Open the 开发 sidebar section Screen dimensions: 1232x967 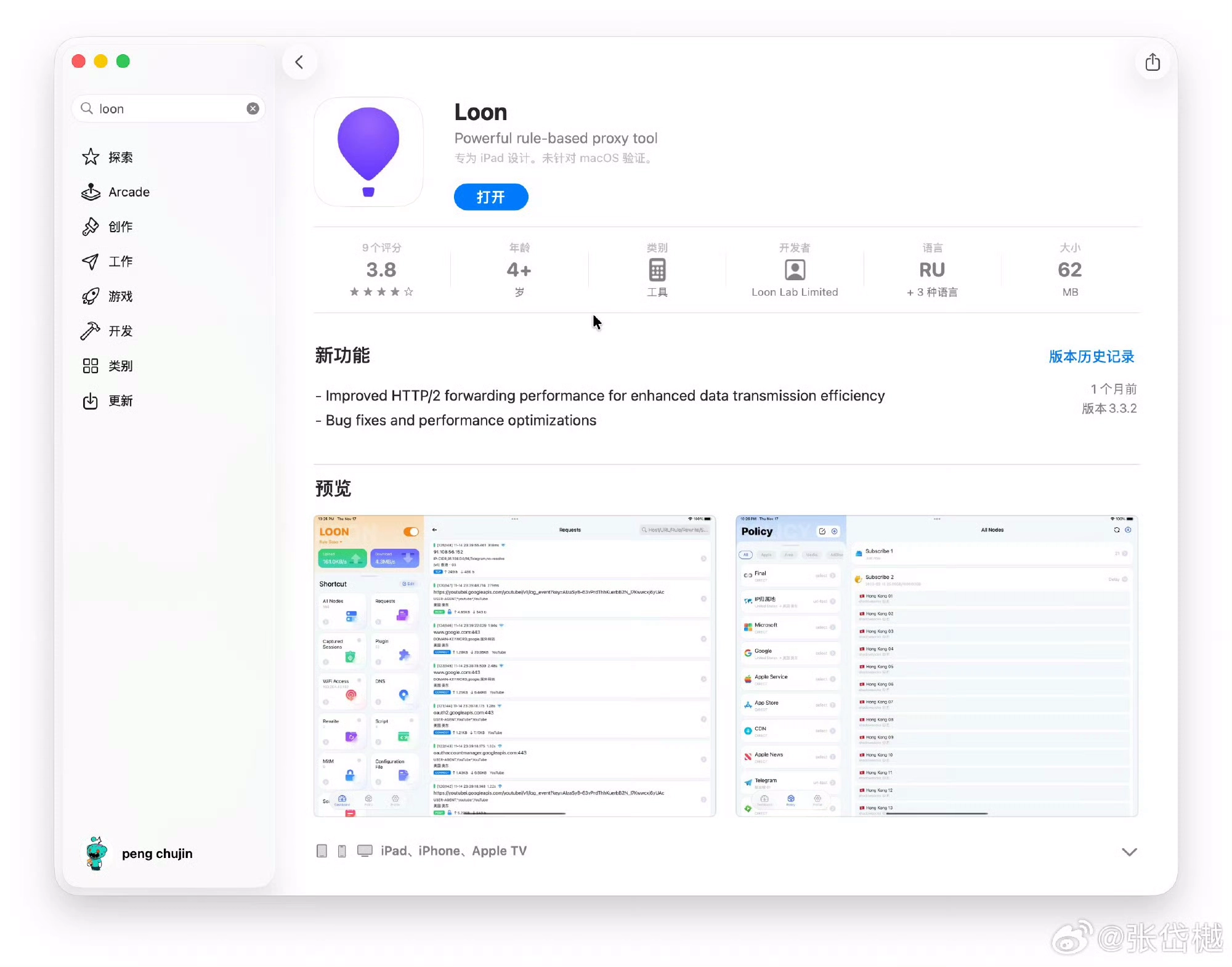tap(121, 331)
